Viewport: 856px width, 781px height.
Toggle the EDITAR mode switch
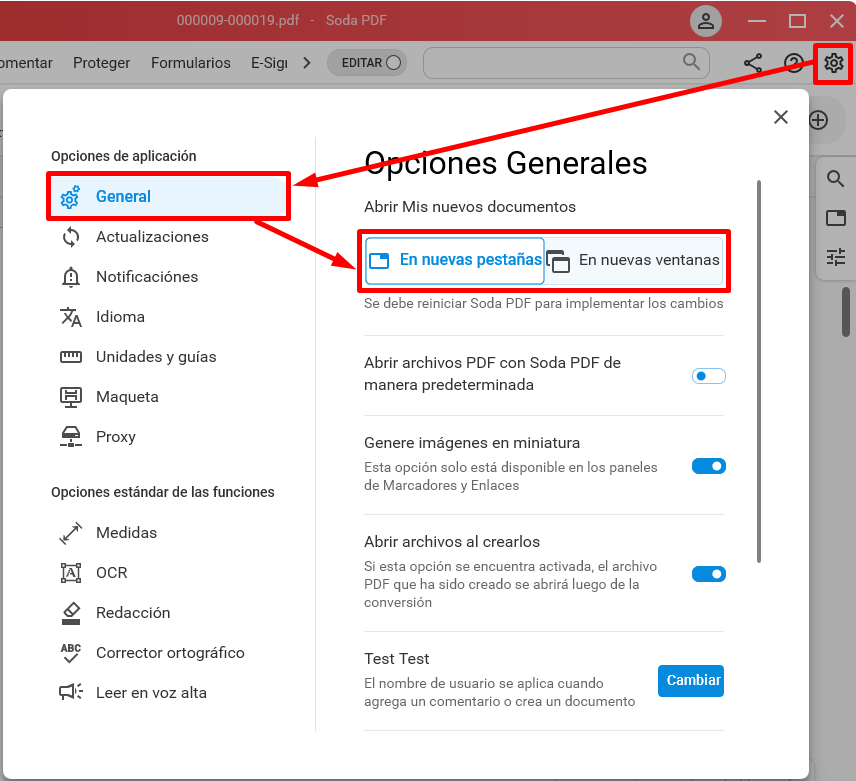point(367,63)
